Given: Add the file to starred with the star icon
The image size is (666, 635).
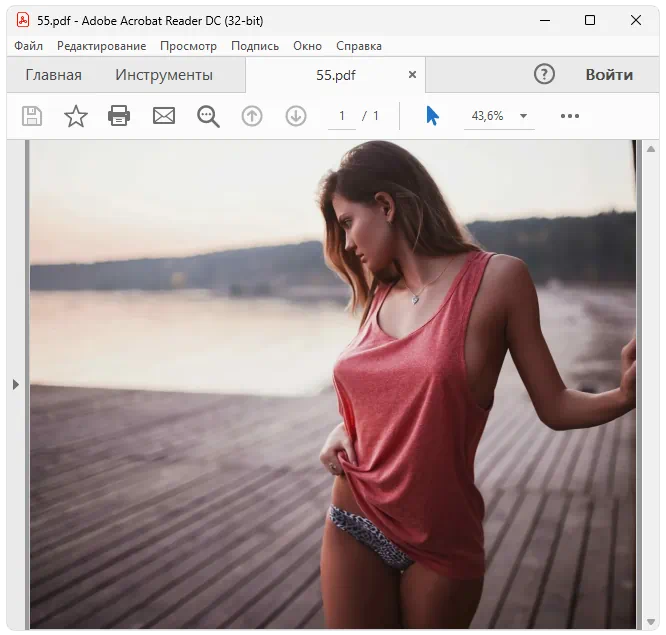Looking at the screenshot, I should [x=76, y=116].
